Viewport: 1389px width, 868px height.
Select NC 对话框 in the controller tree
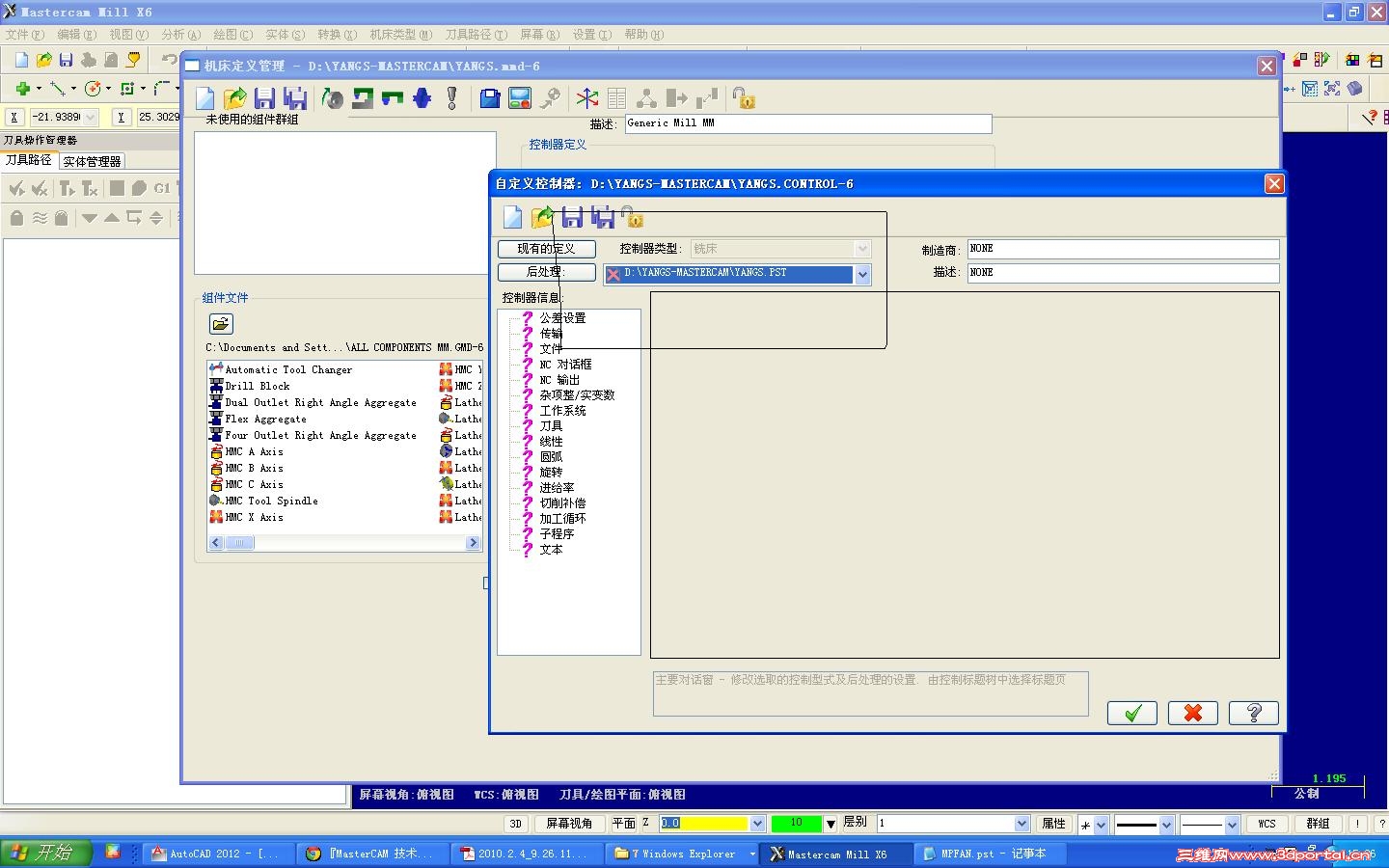point(565,365)
